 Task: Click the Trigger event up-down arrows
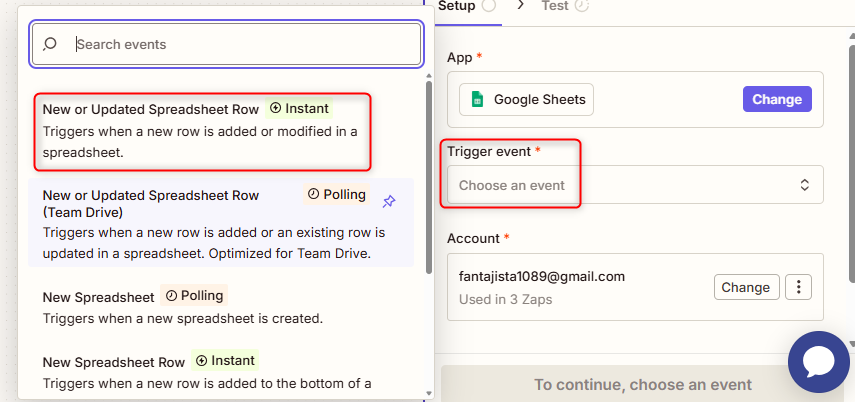tap(804, 185)
